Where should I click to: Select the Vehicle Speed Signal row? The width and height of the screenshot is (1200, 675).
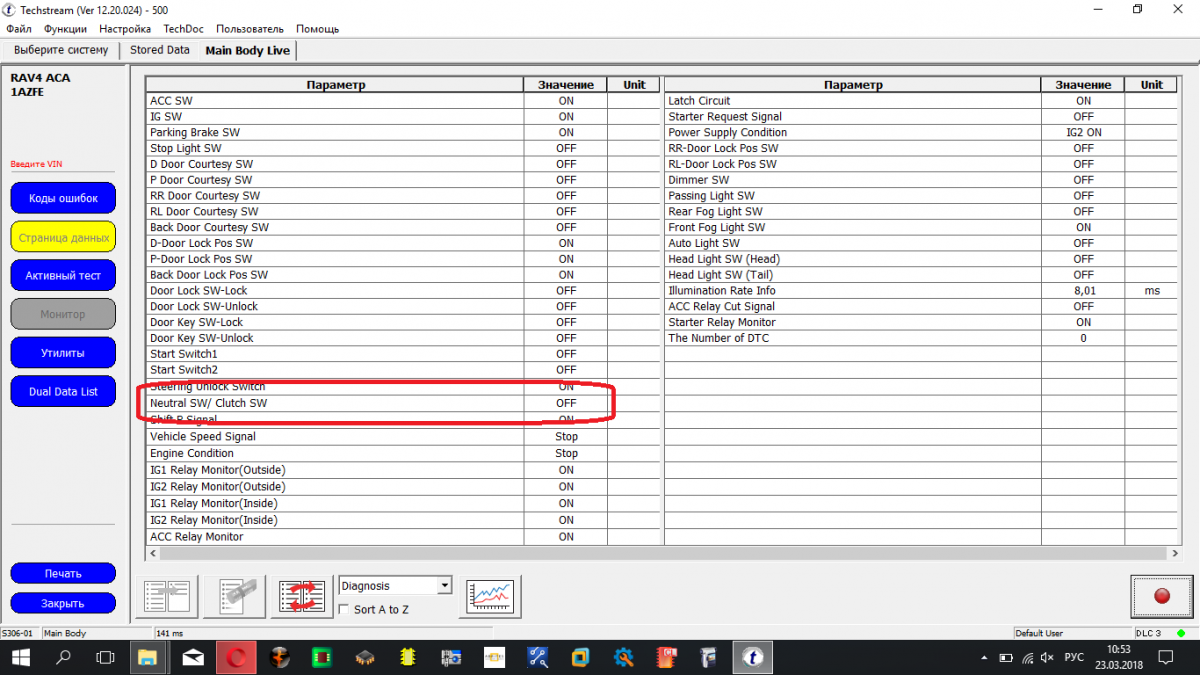point(404,437)
